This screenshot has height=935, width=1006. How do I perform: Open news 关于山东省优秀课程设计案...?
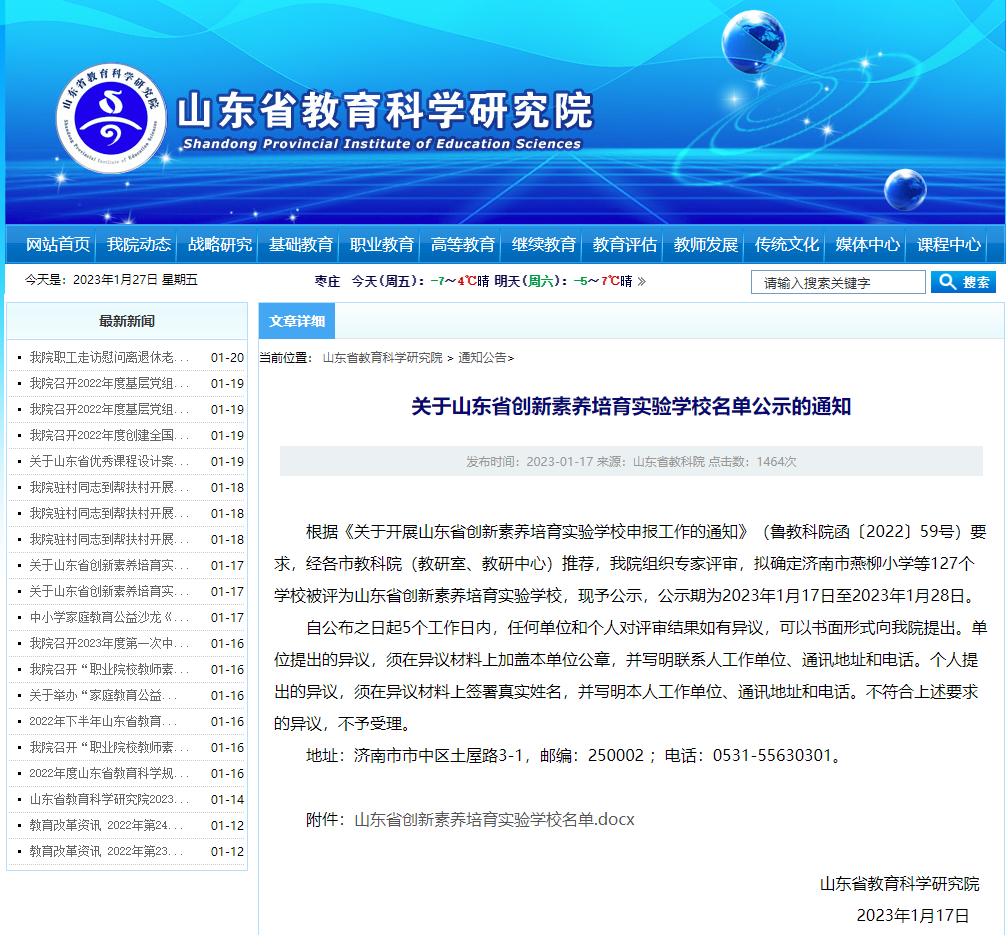point(109,461)
